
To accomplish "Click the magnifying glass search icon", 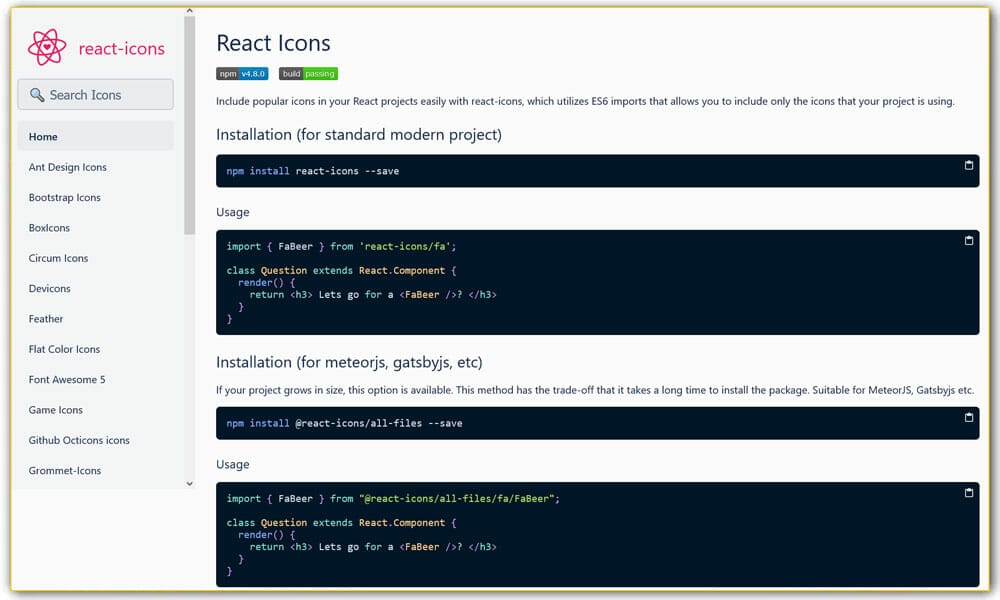I will point(37,94).
